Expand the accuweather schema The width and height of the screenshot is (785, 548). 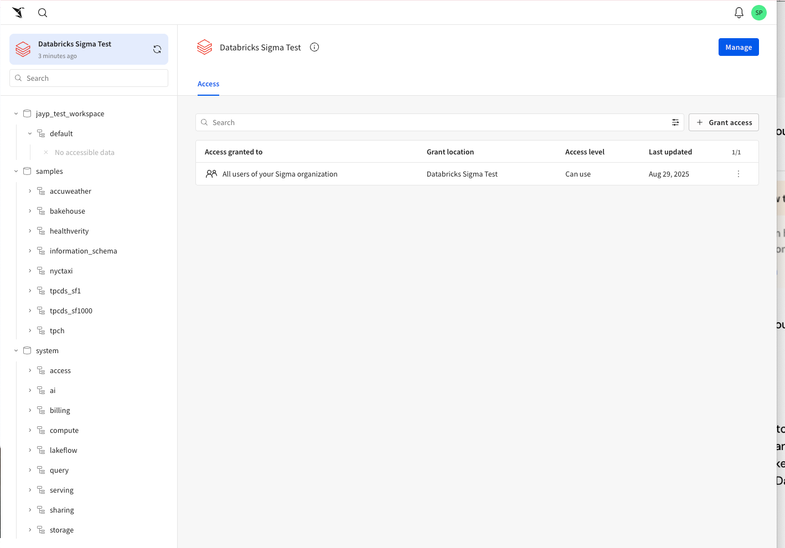(30, 191)
